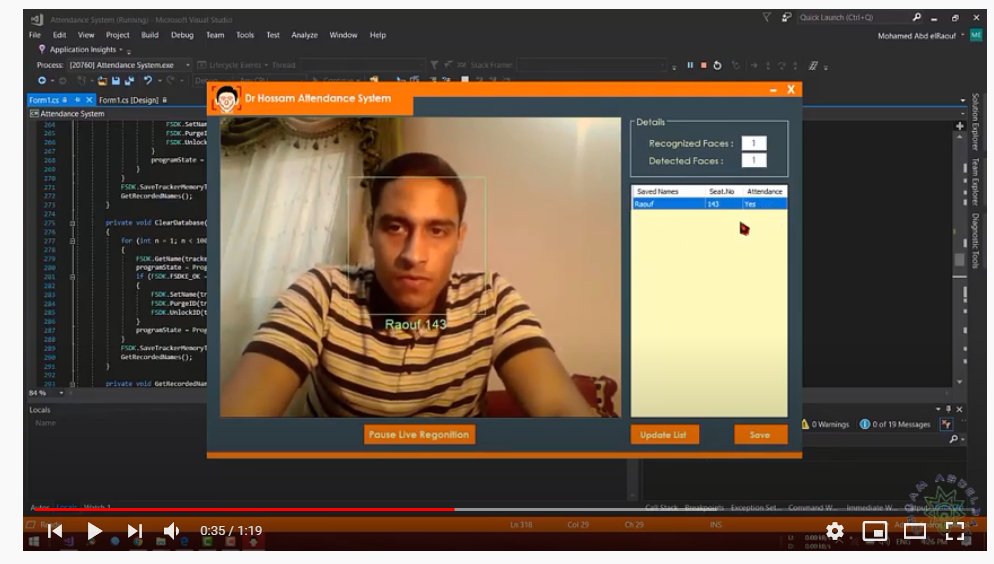Open the Analyze menu
Screen dimensions: 994x564
pos(306,35)
